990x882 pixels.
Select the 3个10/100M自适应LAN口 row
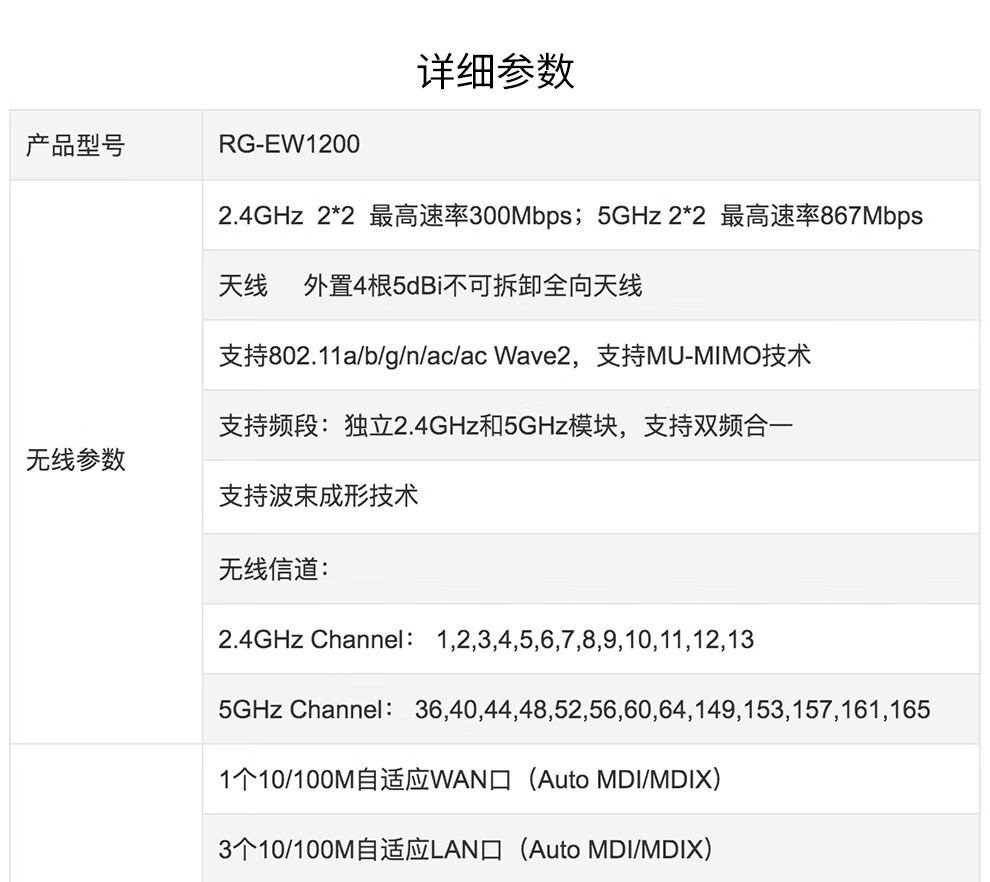(x=465, y=849)
